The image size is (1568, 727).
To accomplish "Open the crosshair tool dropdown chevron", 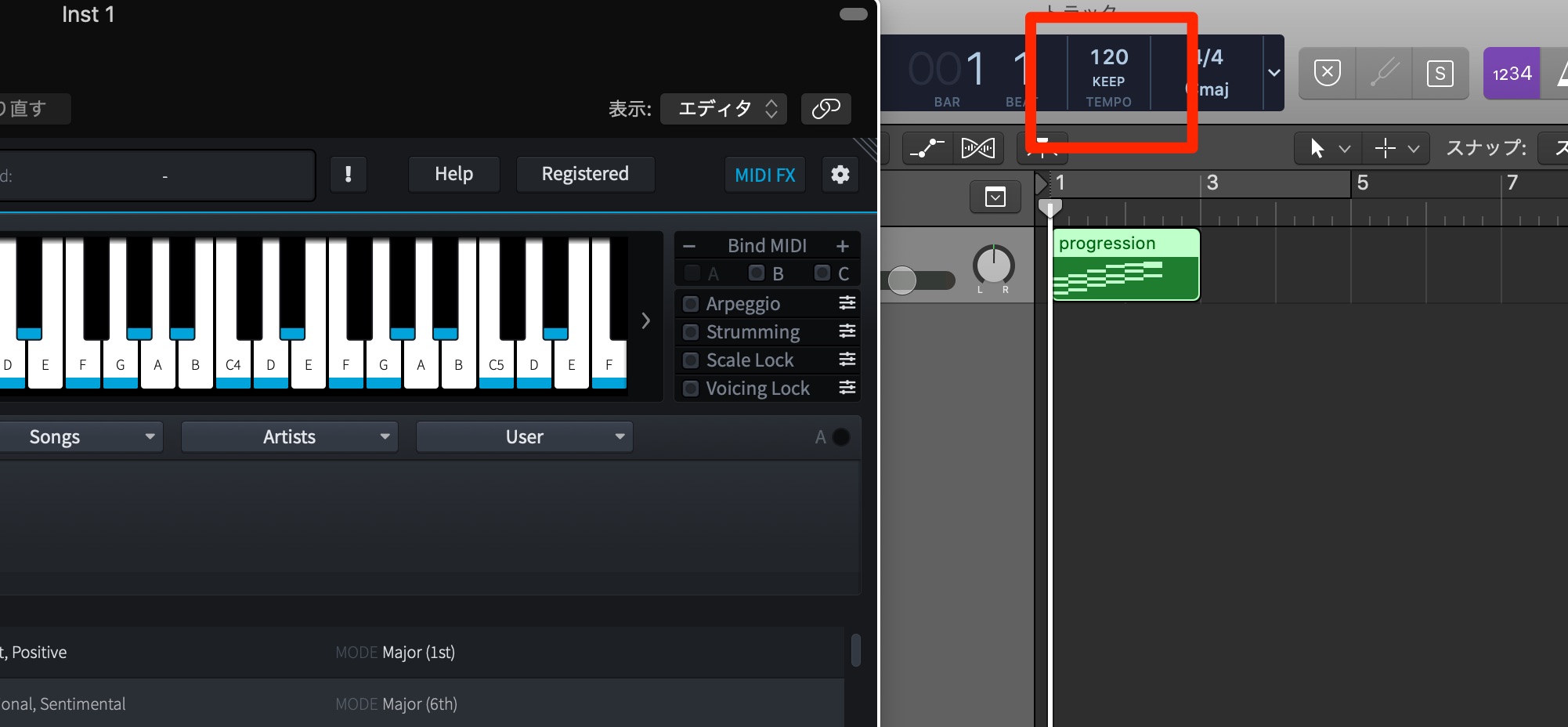I will tap(1414, 148).
